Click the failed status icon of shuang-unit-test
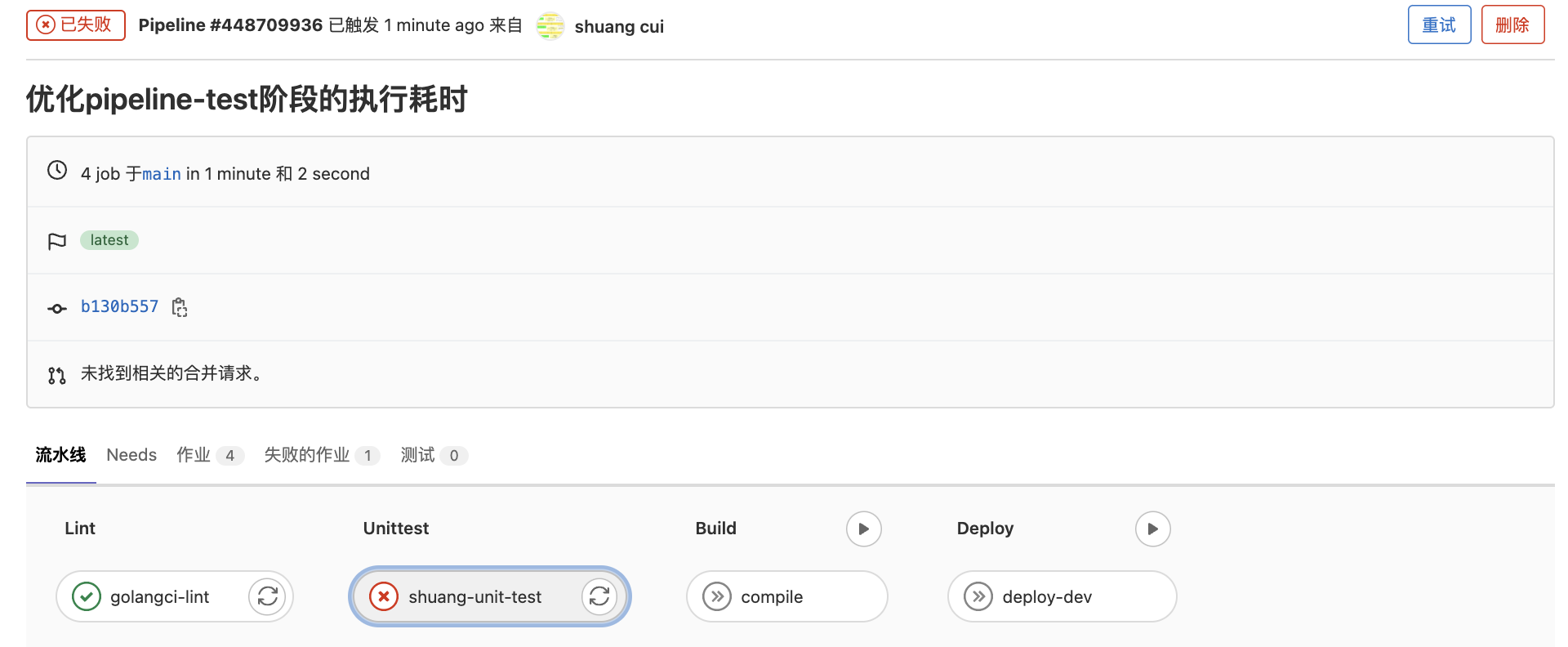The height and width of the screenshot is (647, 1568). tap(383, 596)
